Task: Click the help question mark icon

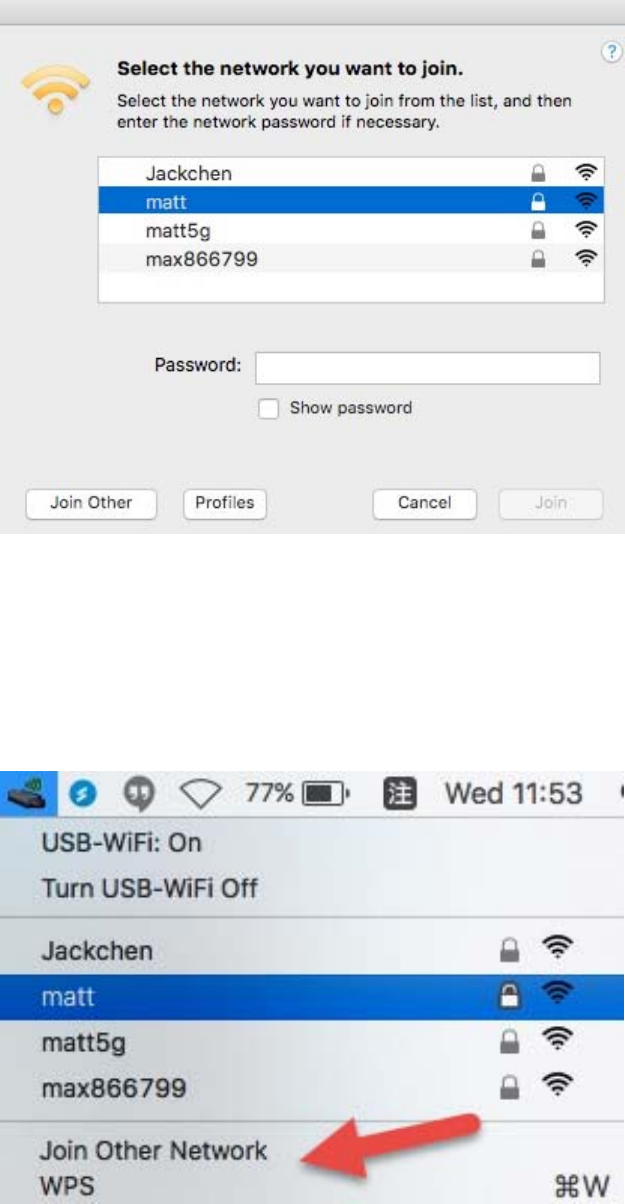Action: (x=609, y=56)
